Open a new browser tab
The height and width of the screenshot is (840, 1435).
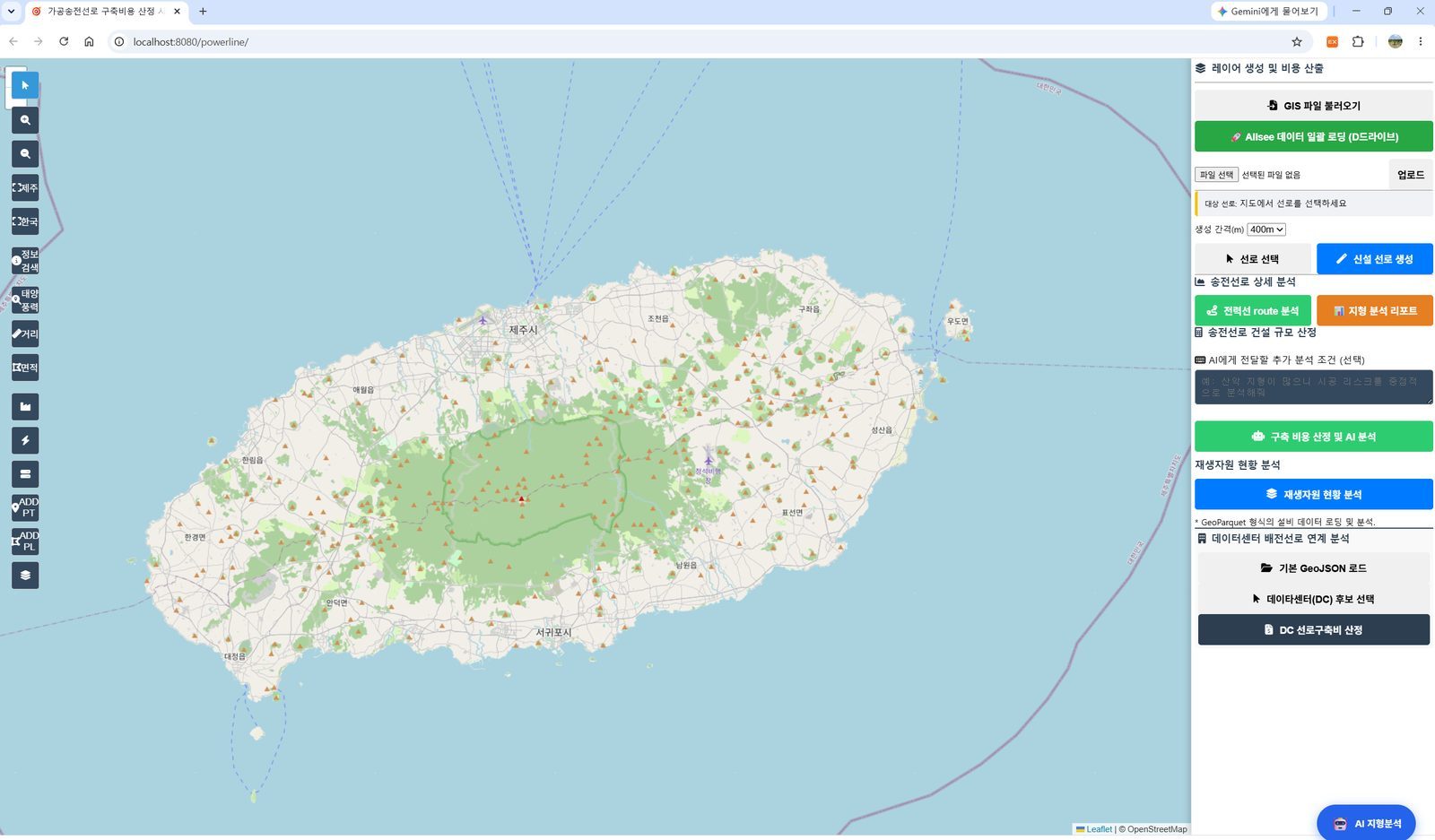point(203,12)
